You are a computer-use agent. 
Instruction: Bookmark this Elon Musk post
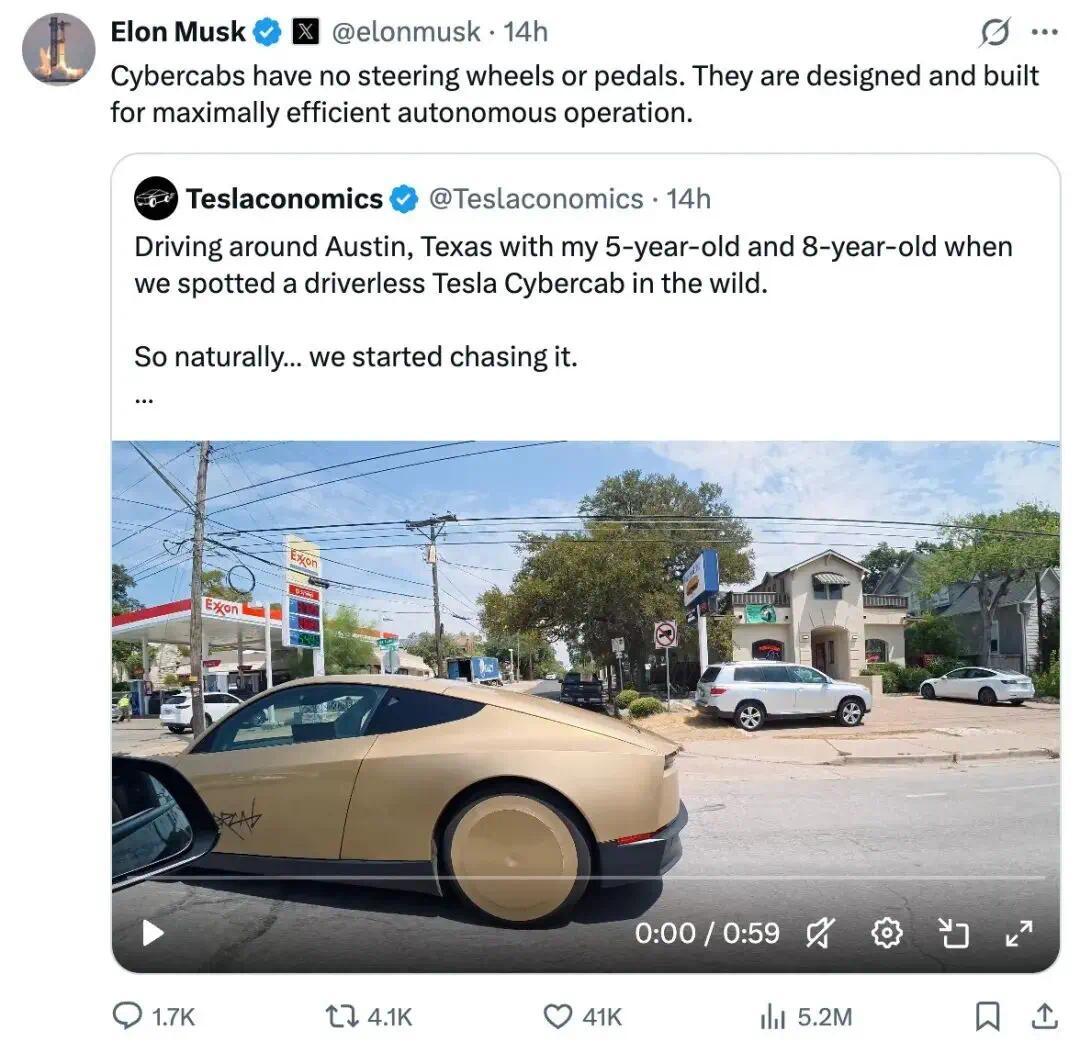[x=988, y=1016]
